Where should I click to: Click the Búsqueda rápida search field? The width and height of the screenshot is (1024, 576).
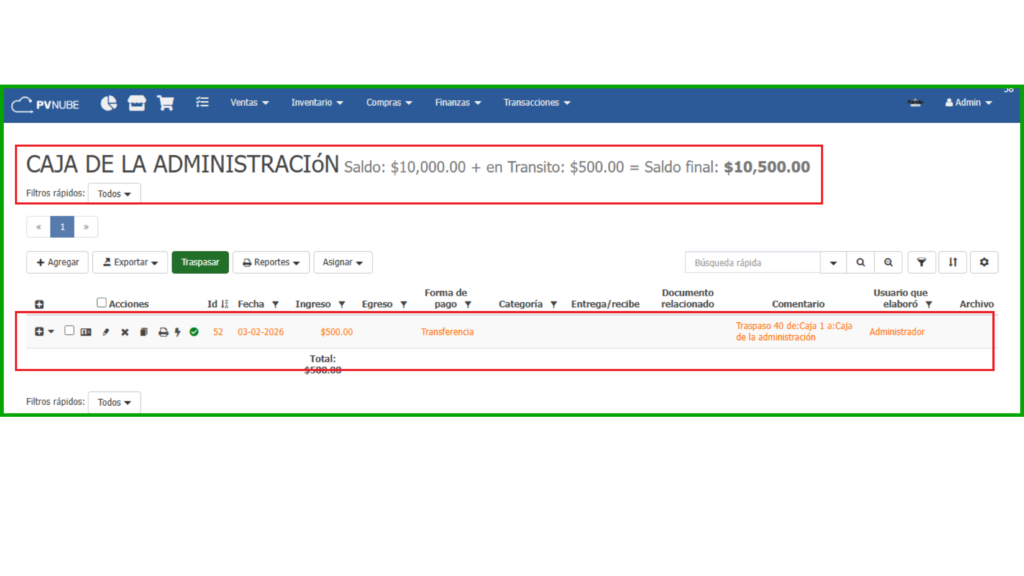752,262
